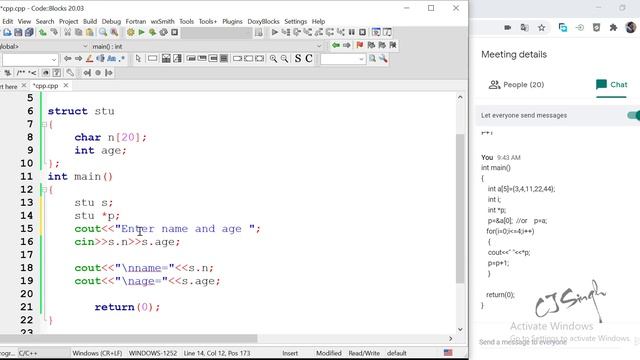
Task: Open the Replace toolbar icon
Action: pos(114,32)
